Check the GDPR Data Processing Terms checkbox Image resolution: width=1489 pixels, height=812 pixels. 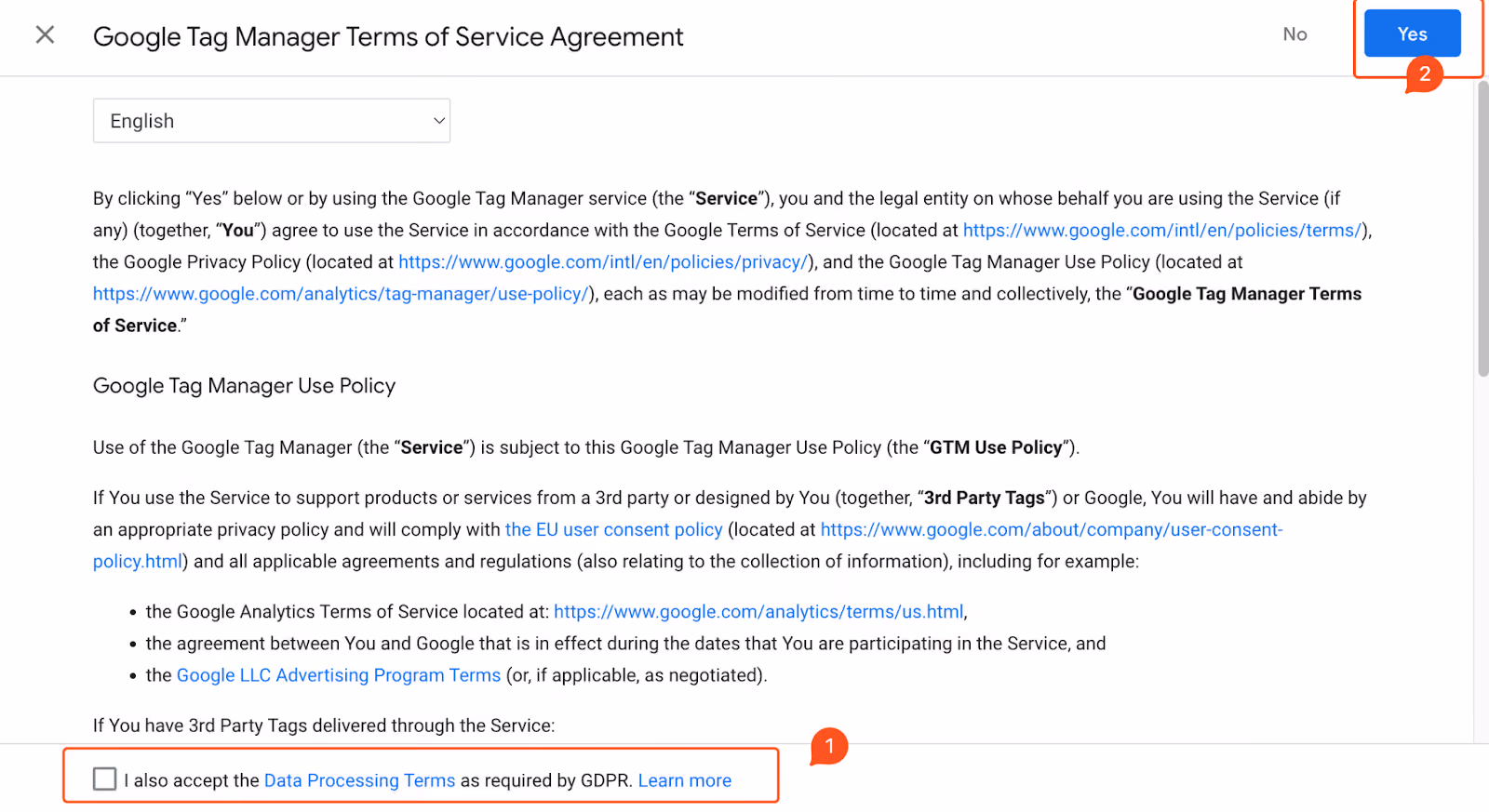point(105,779)
